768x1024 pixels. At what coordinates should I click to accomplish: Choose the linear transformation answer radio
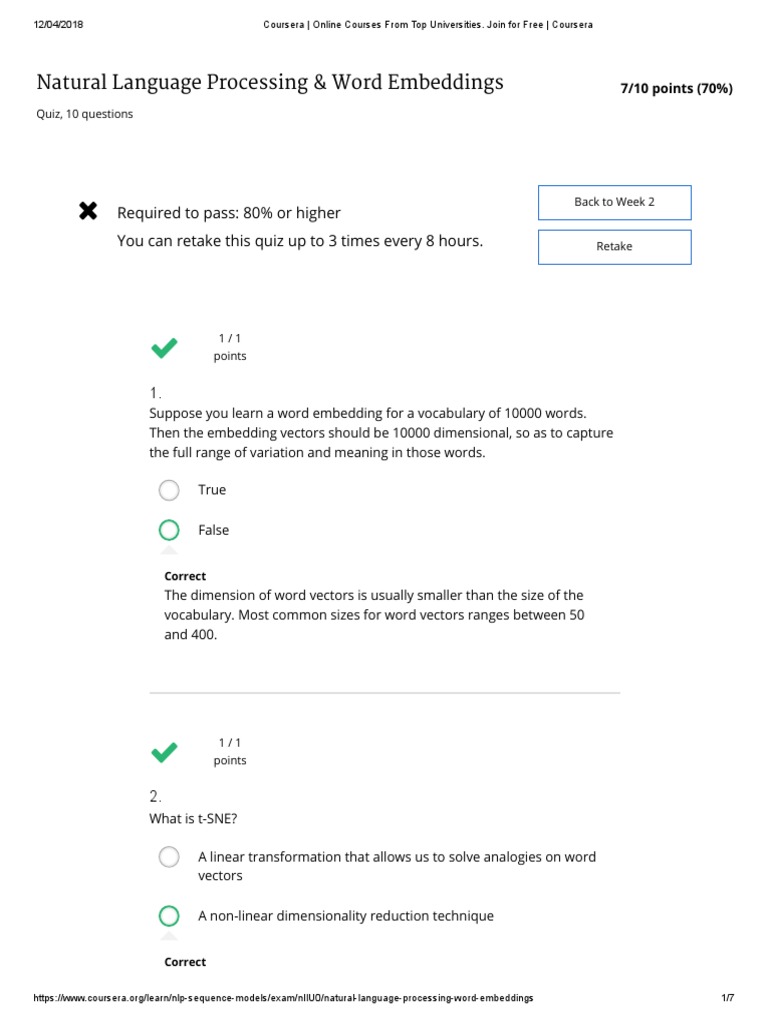click(x=169, y=857)
